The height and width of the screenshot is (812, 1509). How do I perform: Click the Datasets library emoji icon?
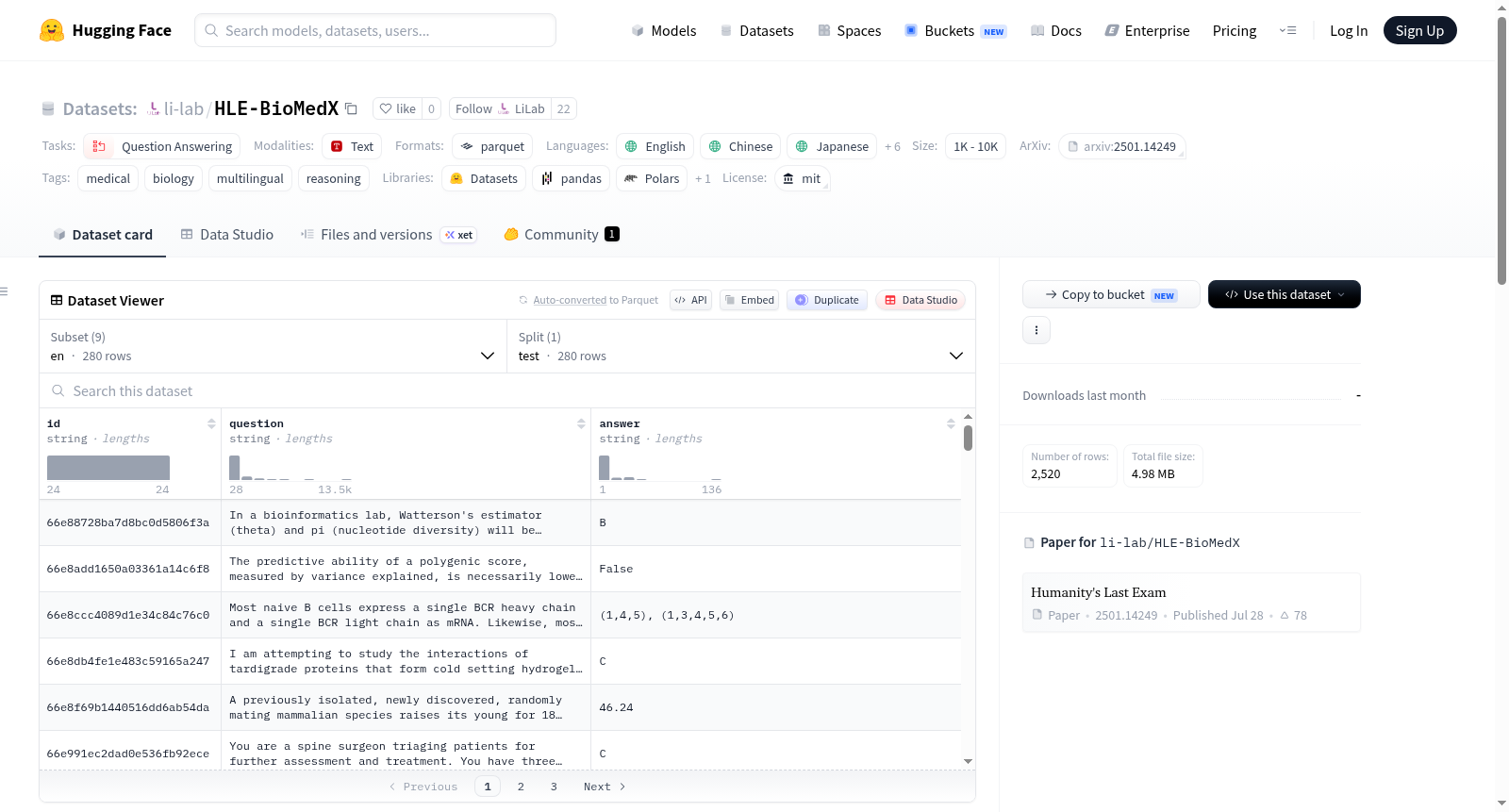pos(456,178)
